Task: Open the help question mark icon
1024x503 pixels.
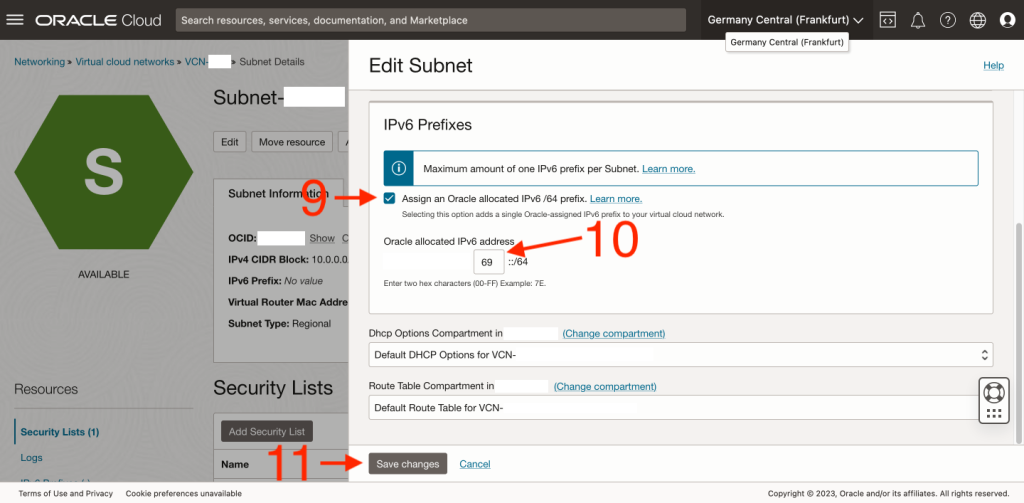Action: click(x=947, y=20)
